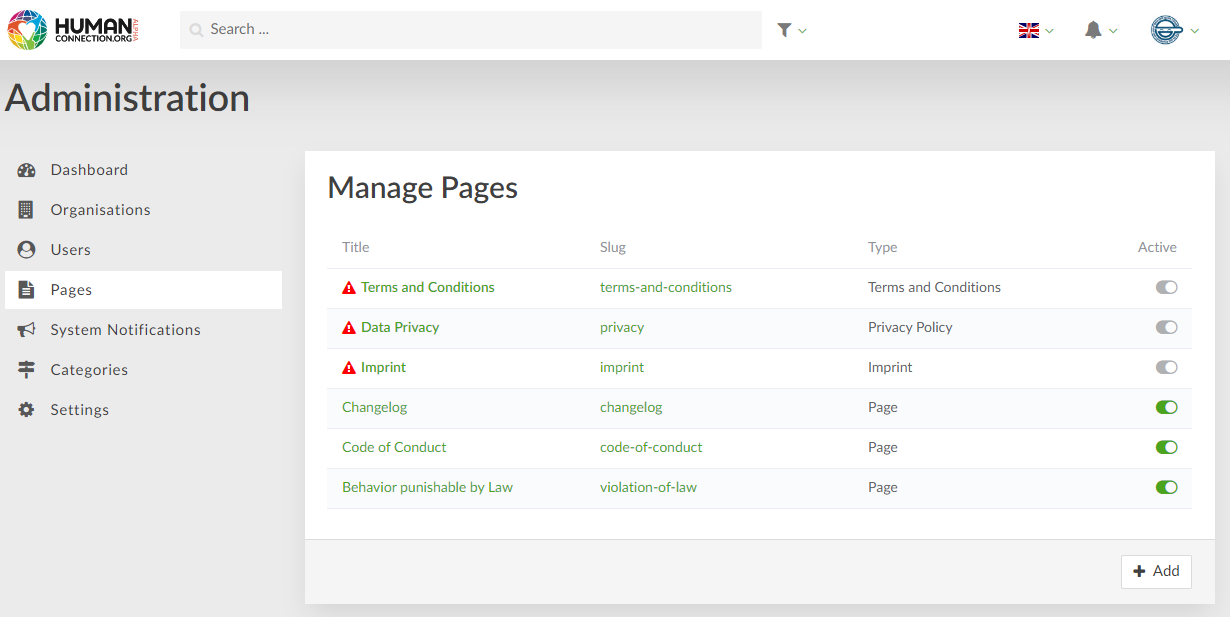This screenshot has height=617, width=1230.
Task: Click the UK flag language icon
Action: coord(1029,30)
